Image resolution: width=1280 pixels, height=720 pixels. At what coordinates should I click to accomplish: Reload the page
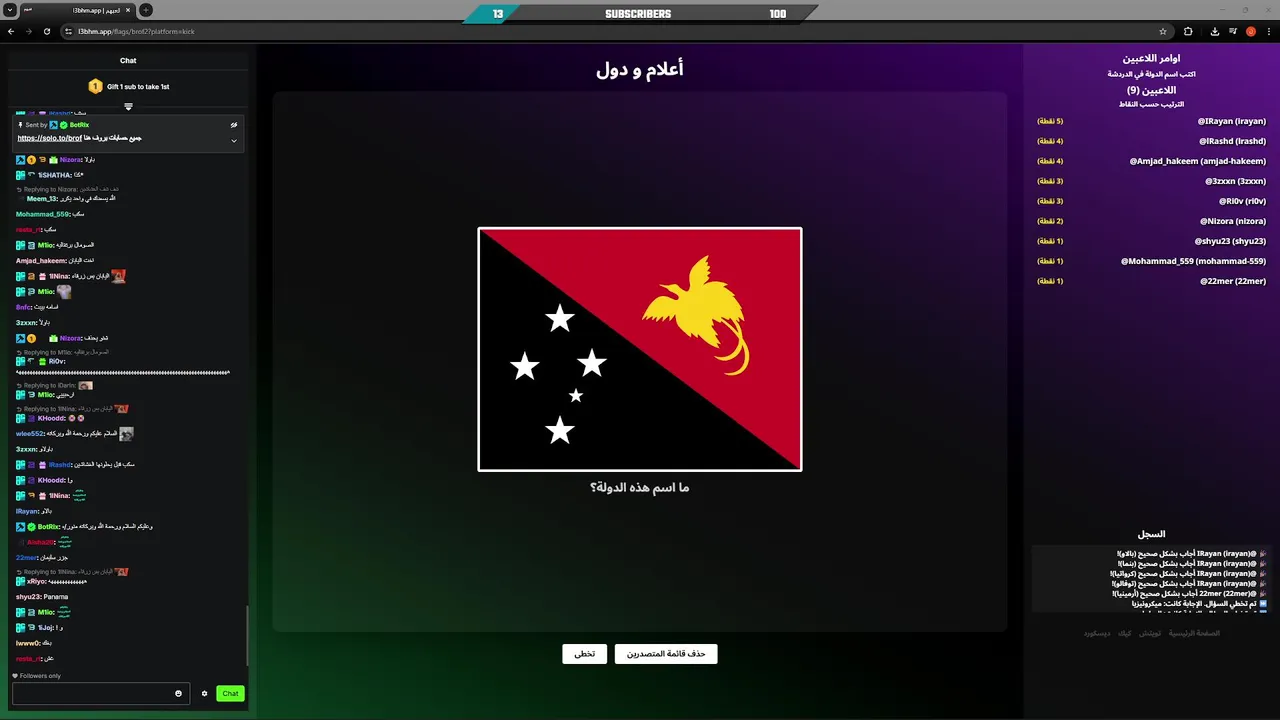46,31
